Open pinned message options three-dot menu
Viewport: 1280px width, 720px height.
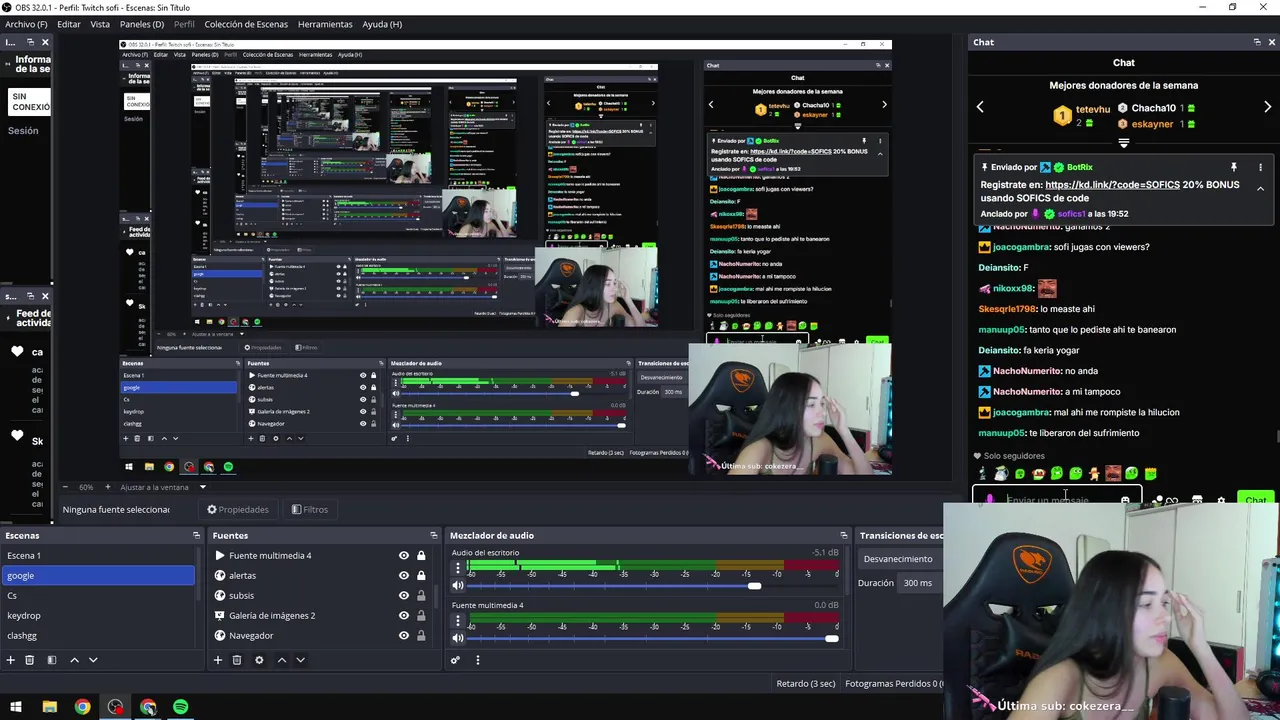click(1260, 167)
